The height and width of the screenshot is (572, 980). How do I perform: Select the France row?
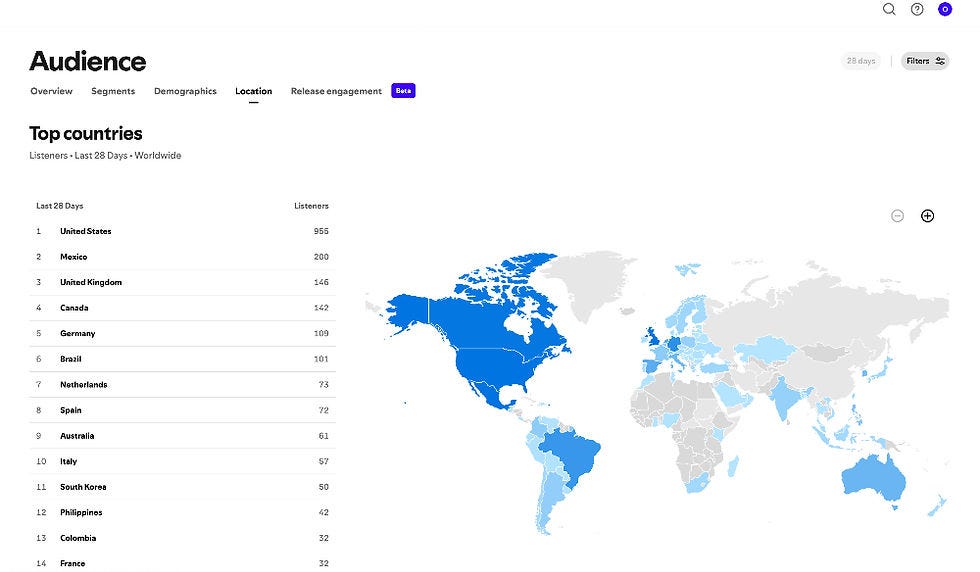pos(182,563)
